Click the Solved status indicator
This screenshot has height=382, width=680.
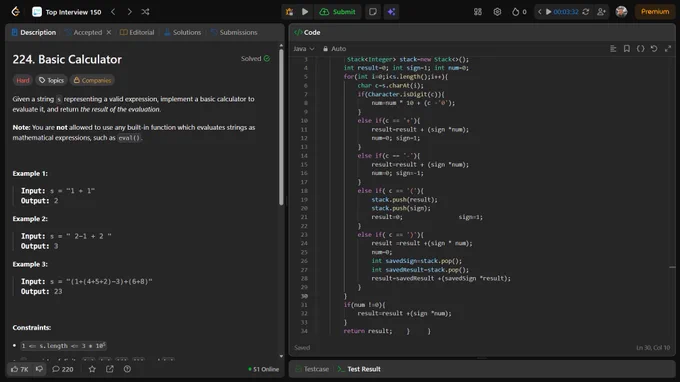pyautogui.click(x=255, y=59)
